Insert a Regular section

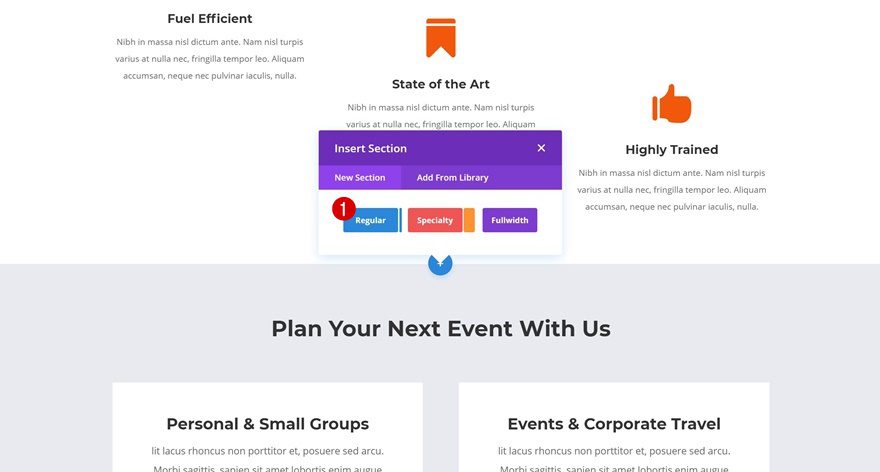371,220
